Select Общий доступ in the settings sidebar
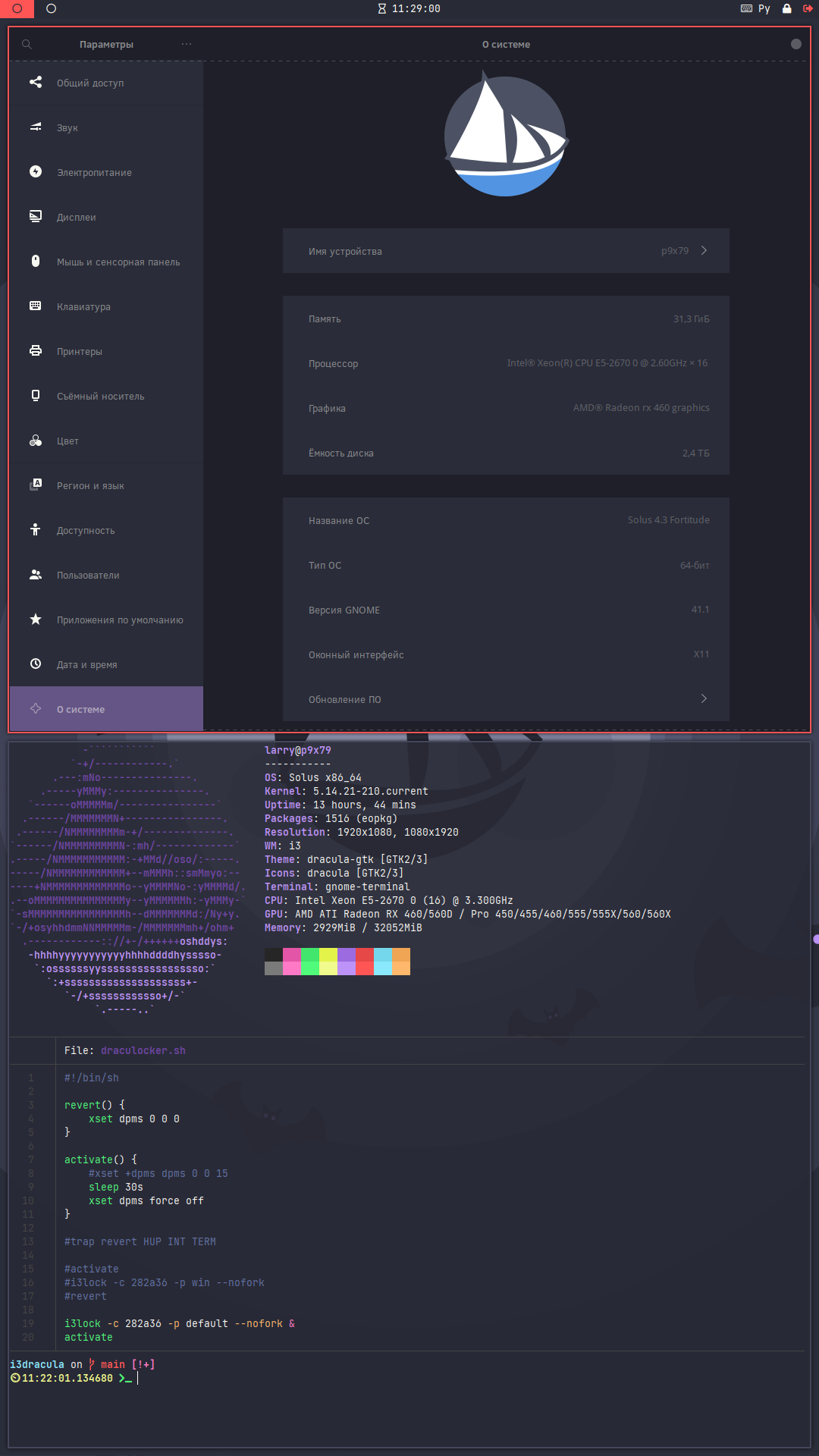 click(106, 83)
